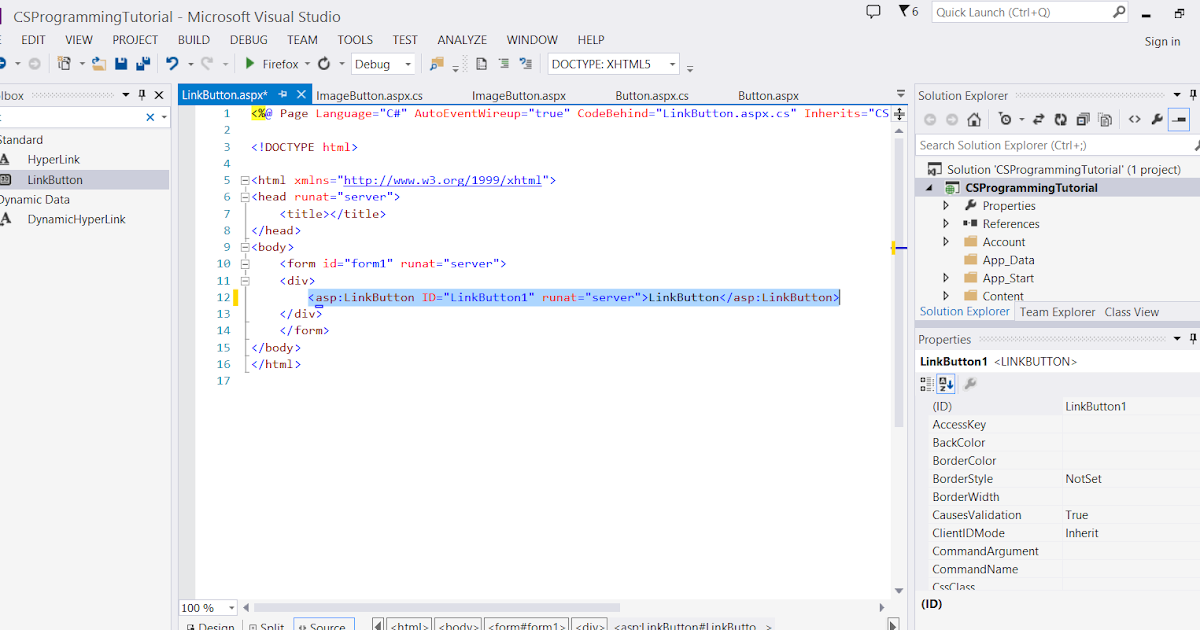Toggle Preview Selected Items in Solution Explorer
The width and height of the screenshot is (1200, 630).
pos(1179,118)
